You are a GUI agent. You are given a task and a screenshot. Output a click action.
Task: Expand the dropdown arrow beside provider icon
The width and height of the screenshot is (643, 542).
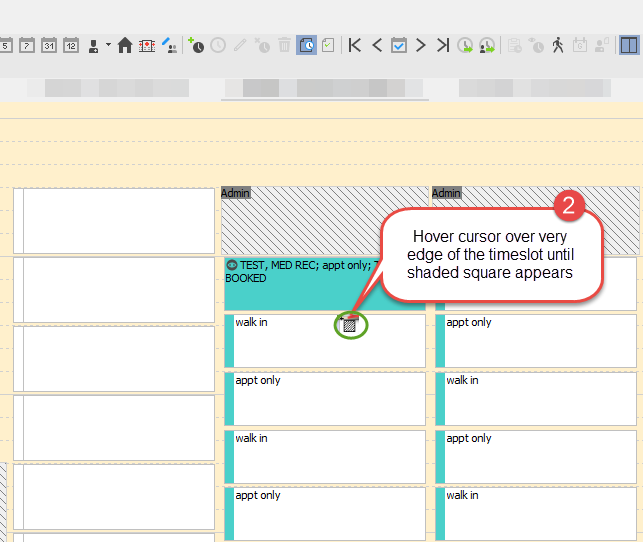pos(108,44)
